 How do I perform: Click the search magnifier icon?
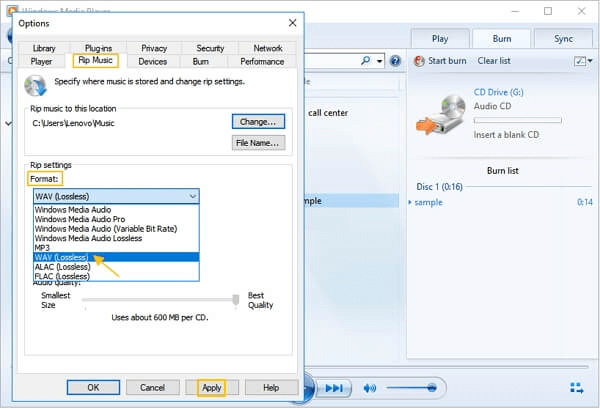click(x=366, y=60)
